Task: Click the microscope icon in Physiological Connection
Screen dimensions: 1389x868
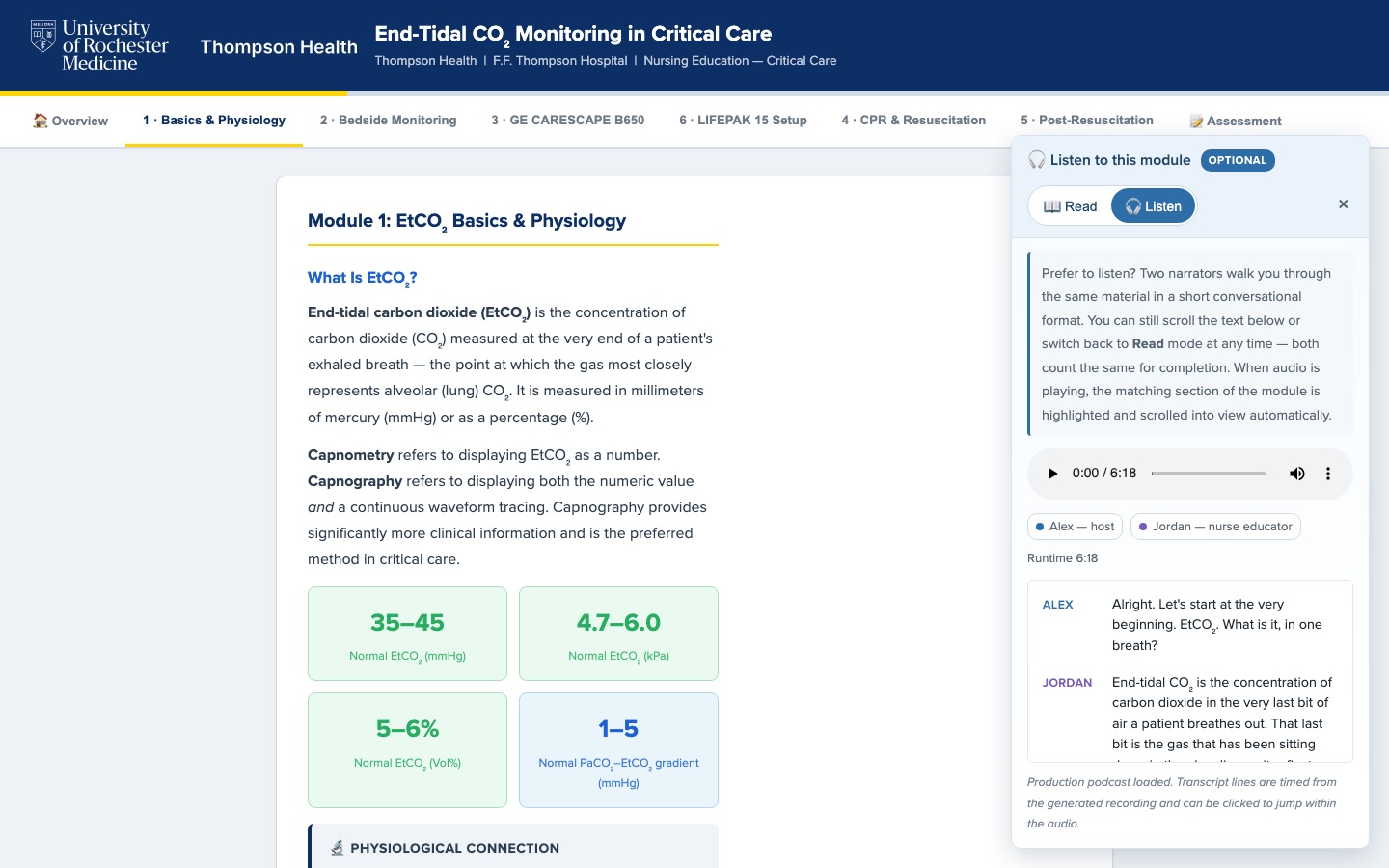Action: tap(338, 848)
